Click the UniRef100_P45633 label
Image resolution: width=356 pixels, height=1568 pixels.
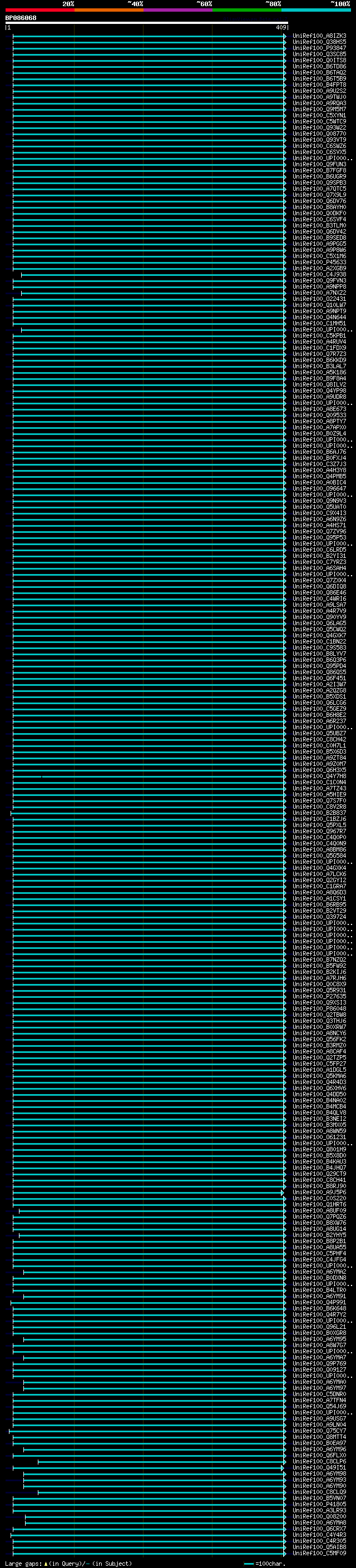[x=319, y=263]
